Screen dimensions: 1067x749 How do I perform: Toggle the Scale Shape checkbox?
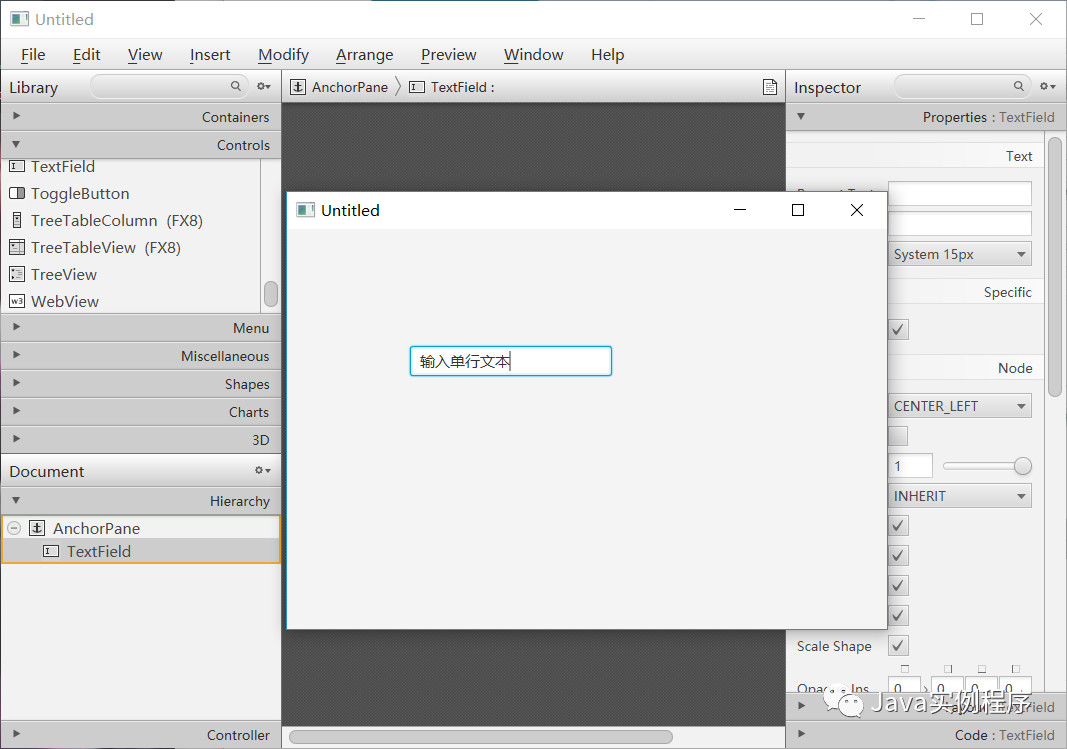click(897, 645)
